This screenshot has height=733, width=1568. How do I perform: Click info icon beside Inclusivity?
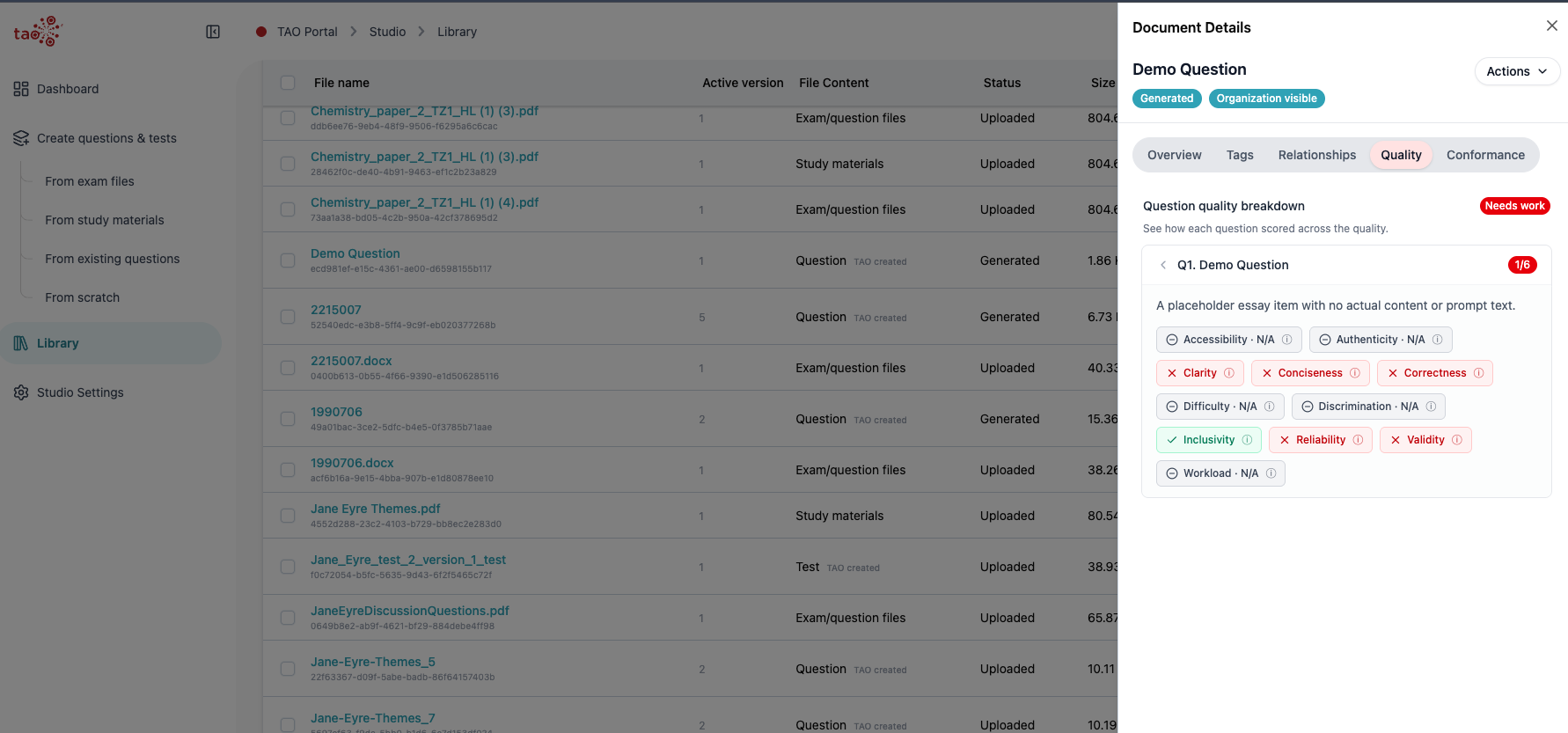tap(1247, 440)
